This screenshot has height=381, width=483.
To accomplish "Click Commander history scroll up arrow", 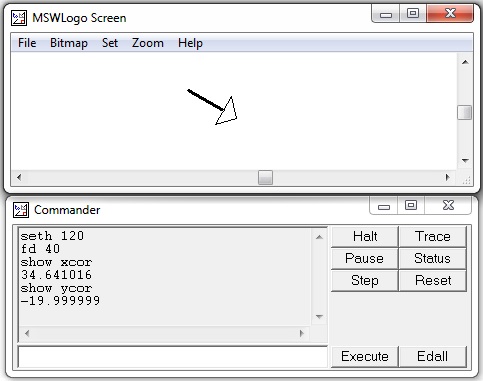I will [319, 237].
